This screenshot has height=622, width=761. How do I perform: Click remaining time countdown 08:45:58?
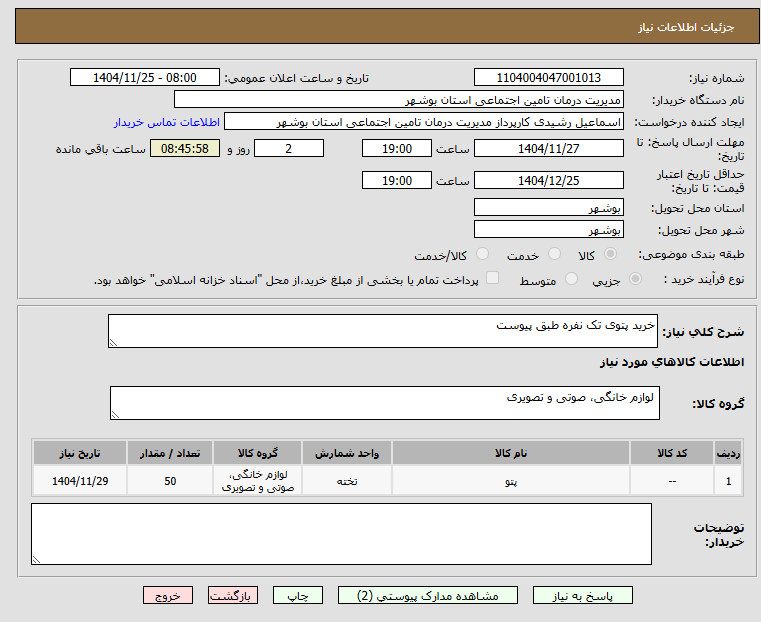click(185, 148)
